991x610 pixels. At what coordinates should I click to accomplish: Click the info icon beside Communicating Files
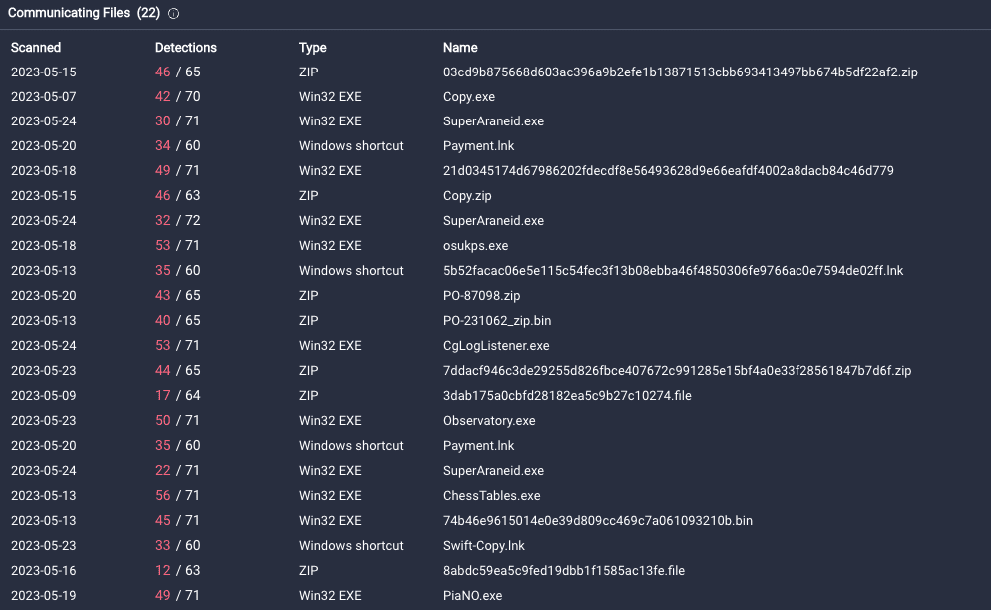tap(174, 14)
